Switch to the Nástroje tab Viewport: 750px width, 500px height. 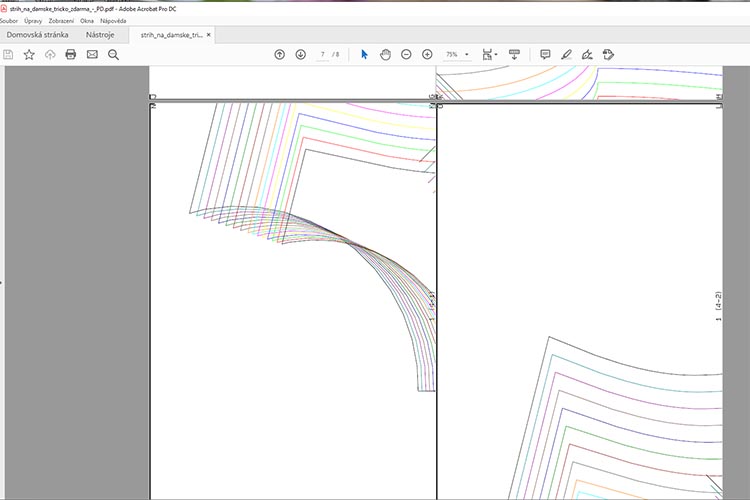(x=99, y=34)
